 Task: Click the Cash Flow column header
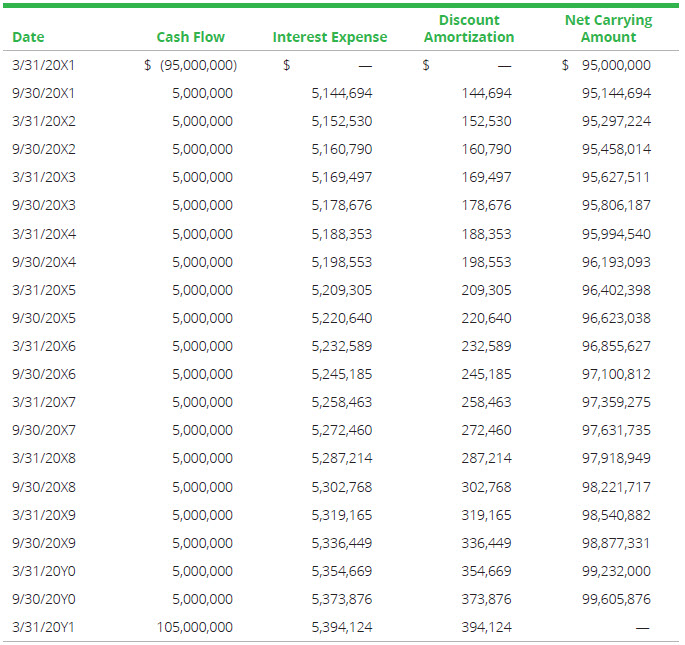coord(190,37)
